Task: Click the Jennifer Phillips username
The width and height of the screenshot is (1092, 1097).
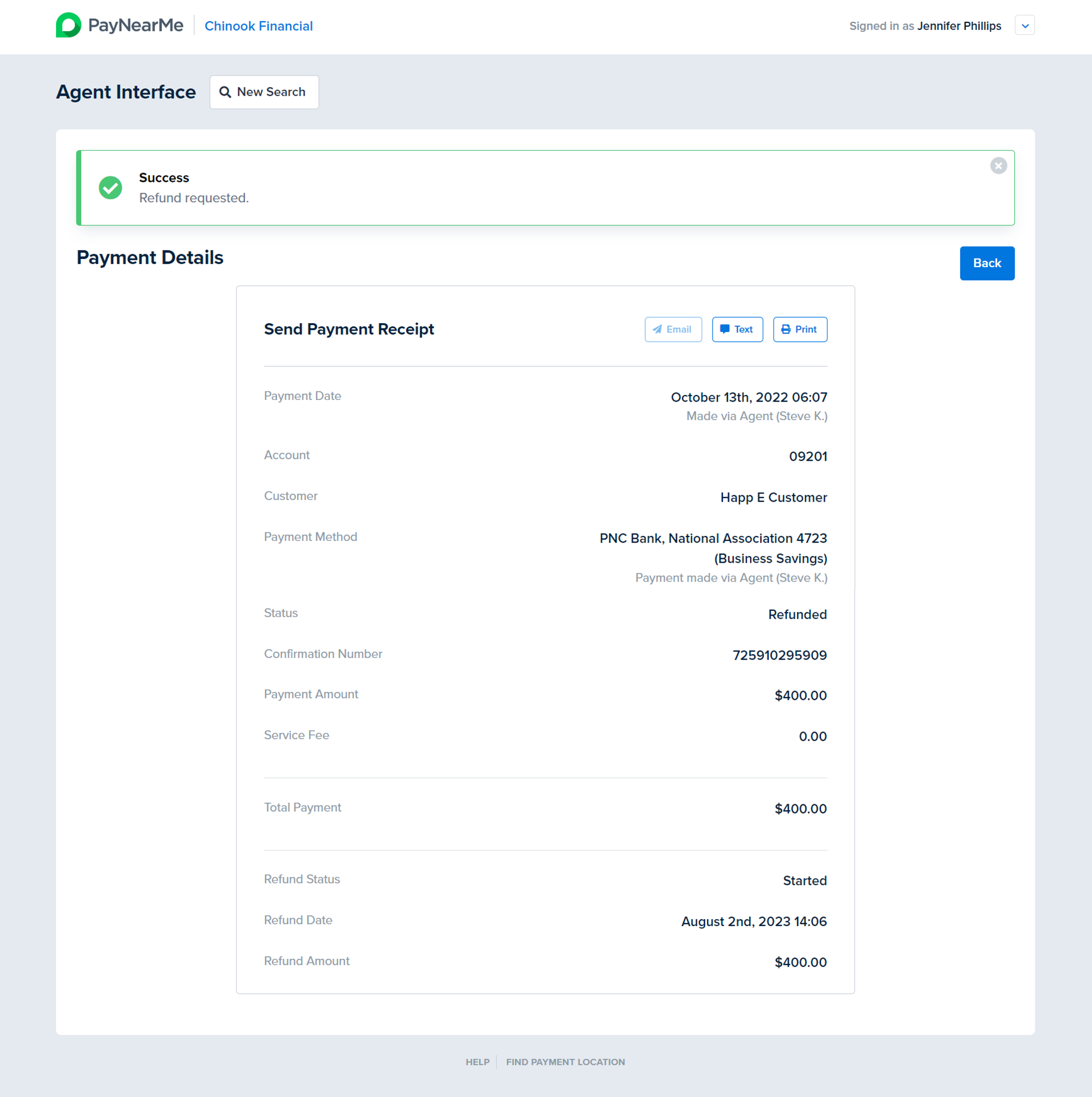Action: pyautogui.click(x=959, y=26)
